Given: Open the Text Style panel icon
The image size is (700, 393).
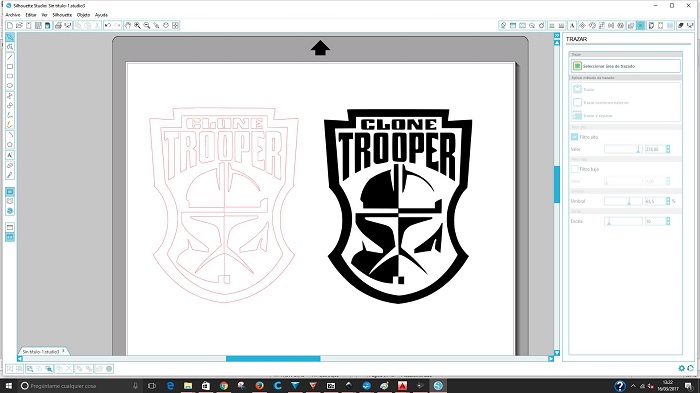Looking at the screenshot, I should coord(572,25).
